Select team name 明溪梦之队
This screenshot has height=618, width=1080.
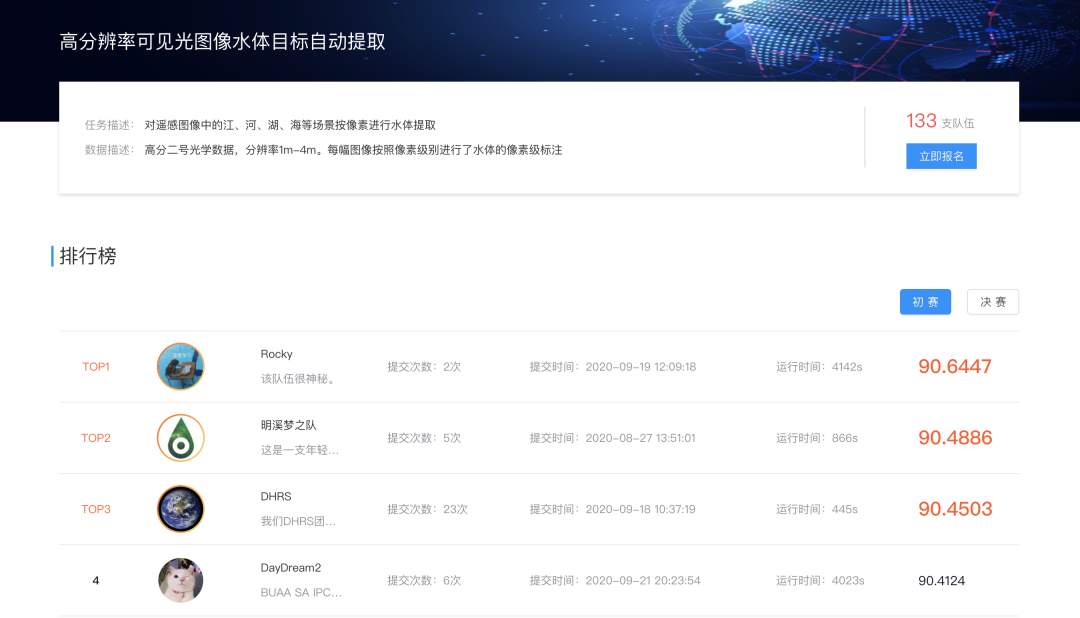[288, 425]
